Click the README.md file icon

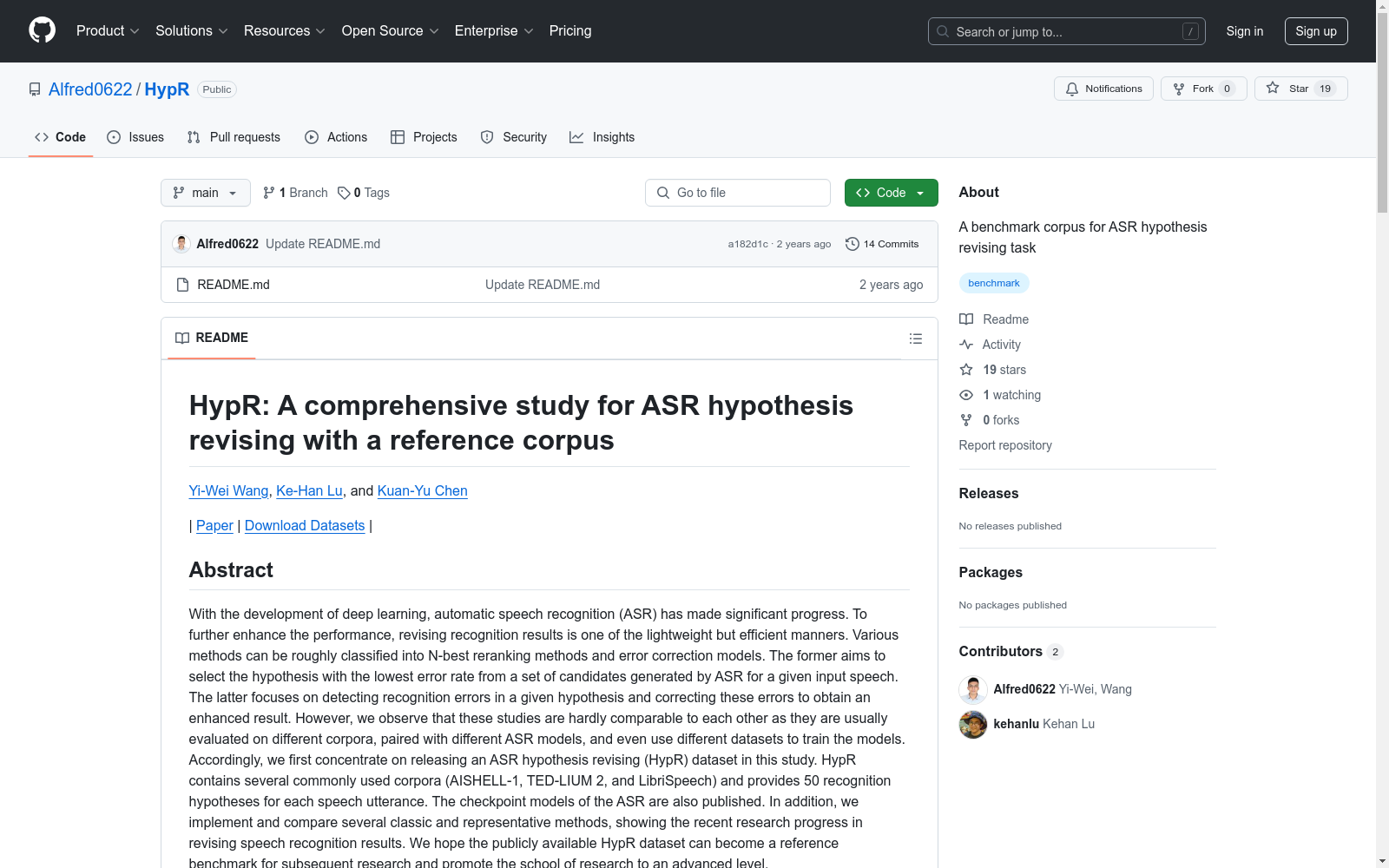(182, 285)
